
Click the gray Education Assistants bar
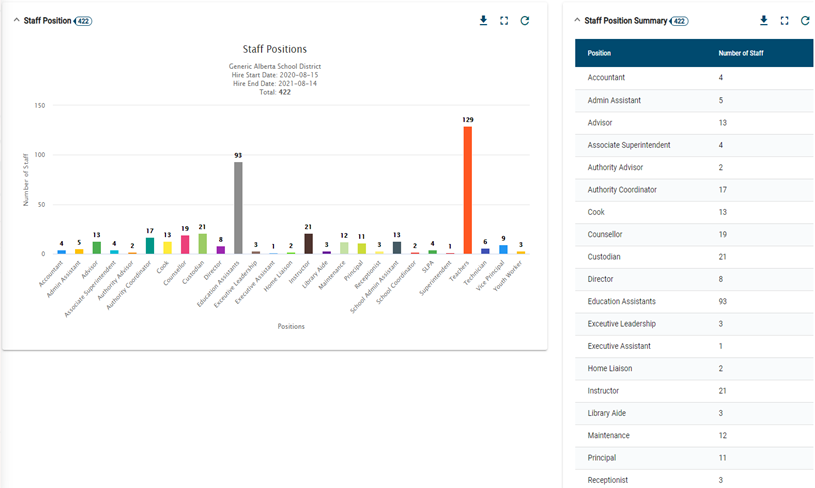pos(238,208)
